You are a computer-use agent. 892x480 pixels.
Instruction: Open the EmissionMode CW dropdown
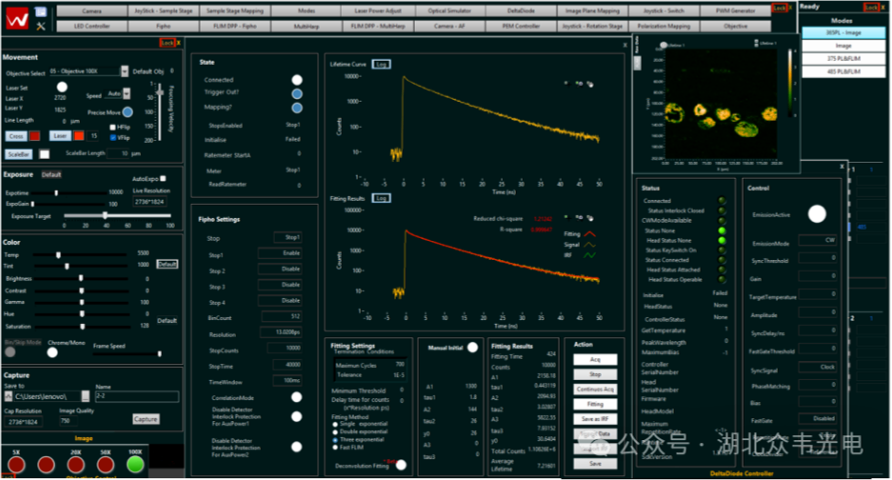click(817, 241)
